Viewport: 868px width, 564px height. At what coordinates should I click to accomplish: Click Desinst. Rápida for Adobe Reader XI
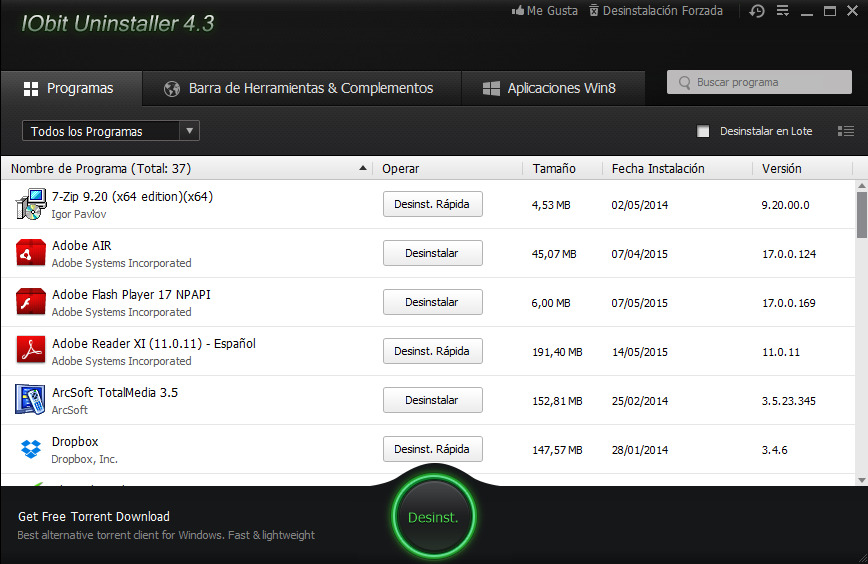click(x=432, y=351)
